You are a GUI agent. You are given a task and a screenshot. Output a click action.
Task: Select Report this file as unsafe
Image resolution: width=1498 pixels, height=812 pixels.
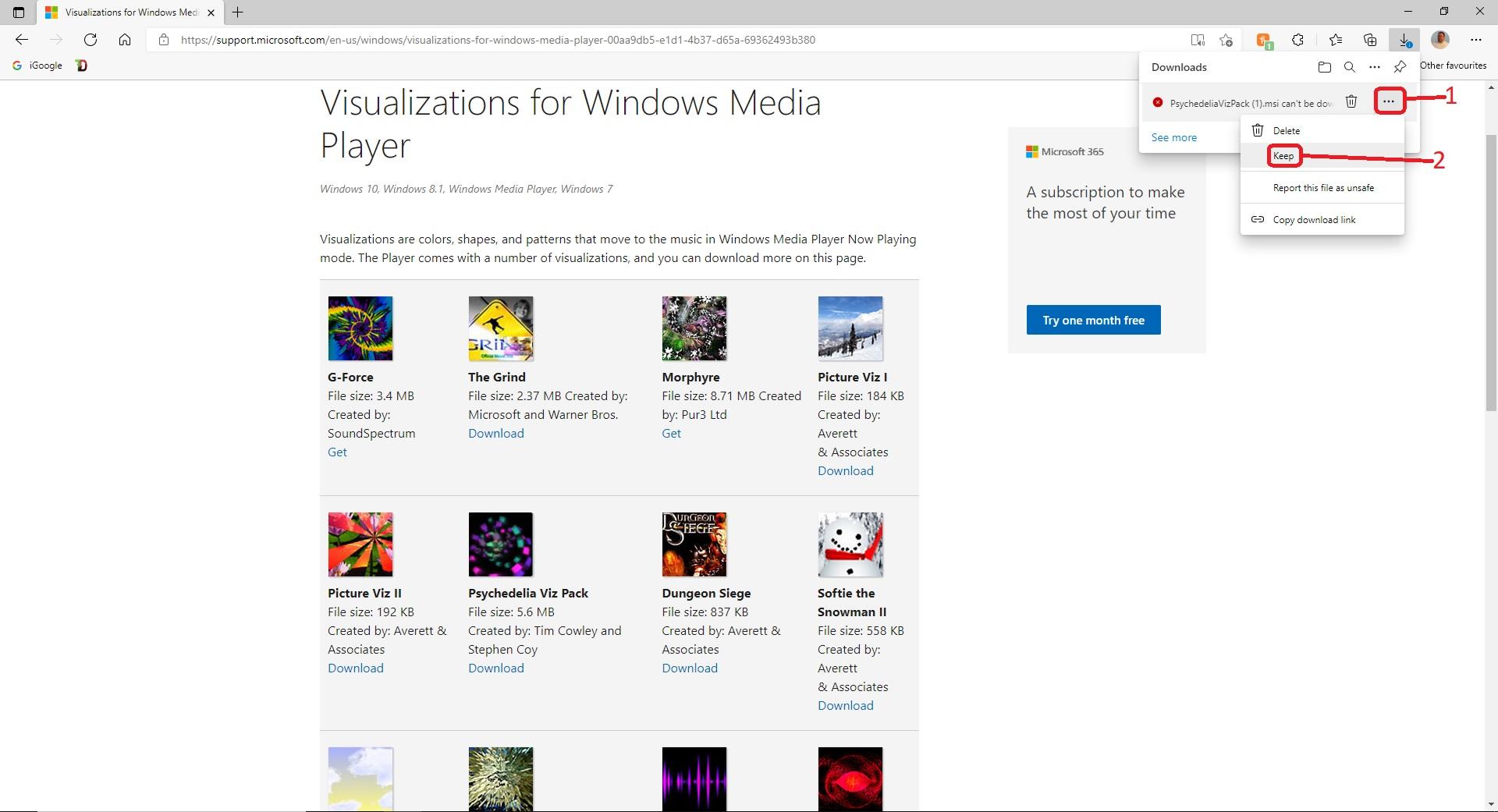[x=1322, y=188]
